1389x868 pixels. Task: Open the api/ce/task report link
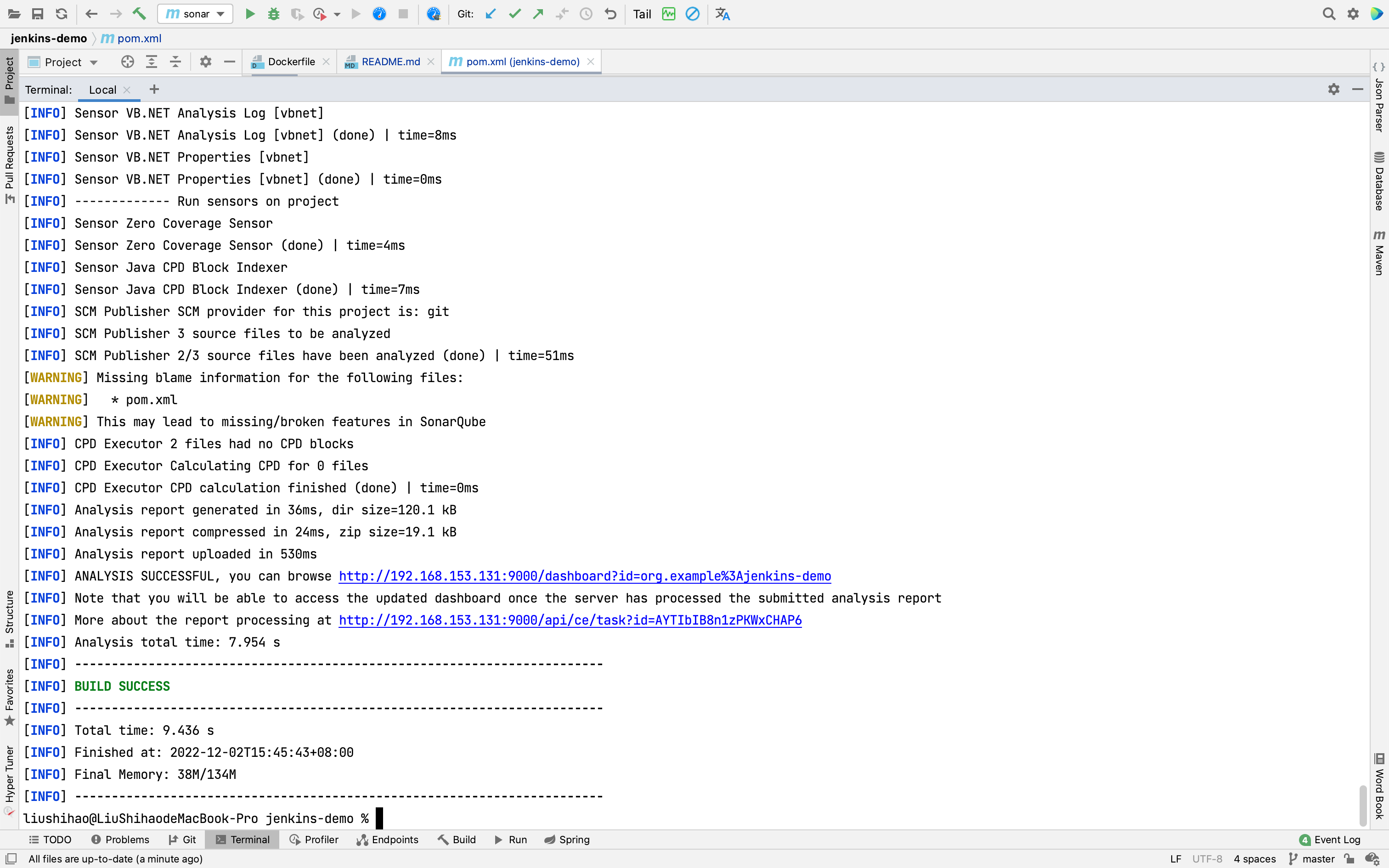coord(570,620)
